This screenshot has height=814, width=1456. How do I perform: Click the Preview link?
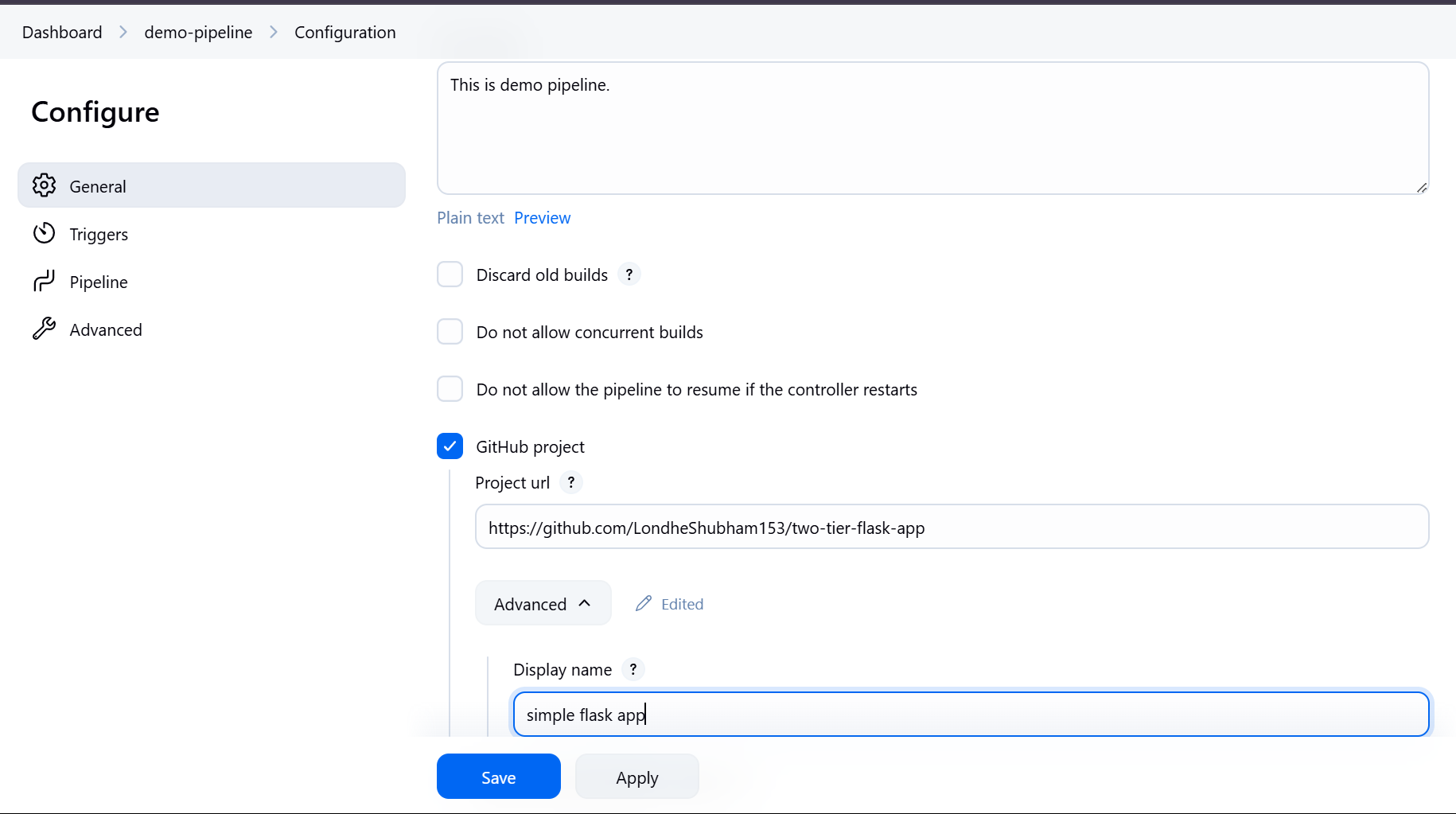[x=543, y=218]
